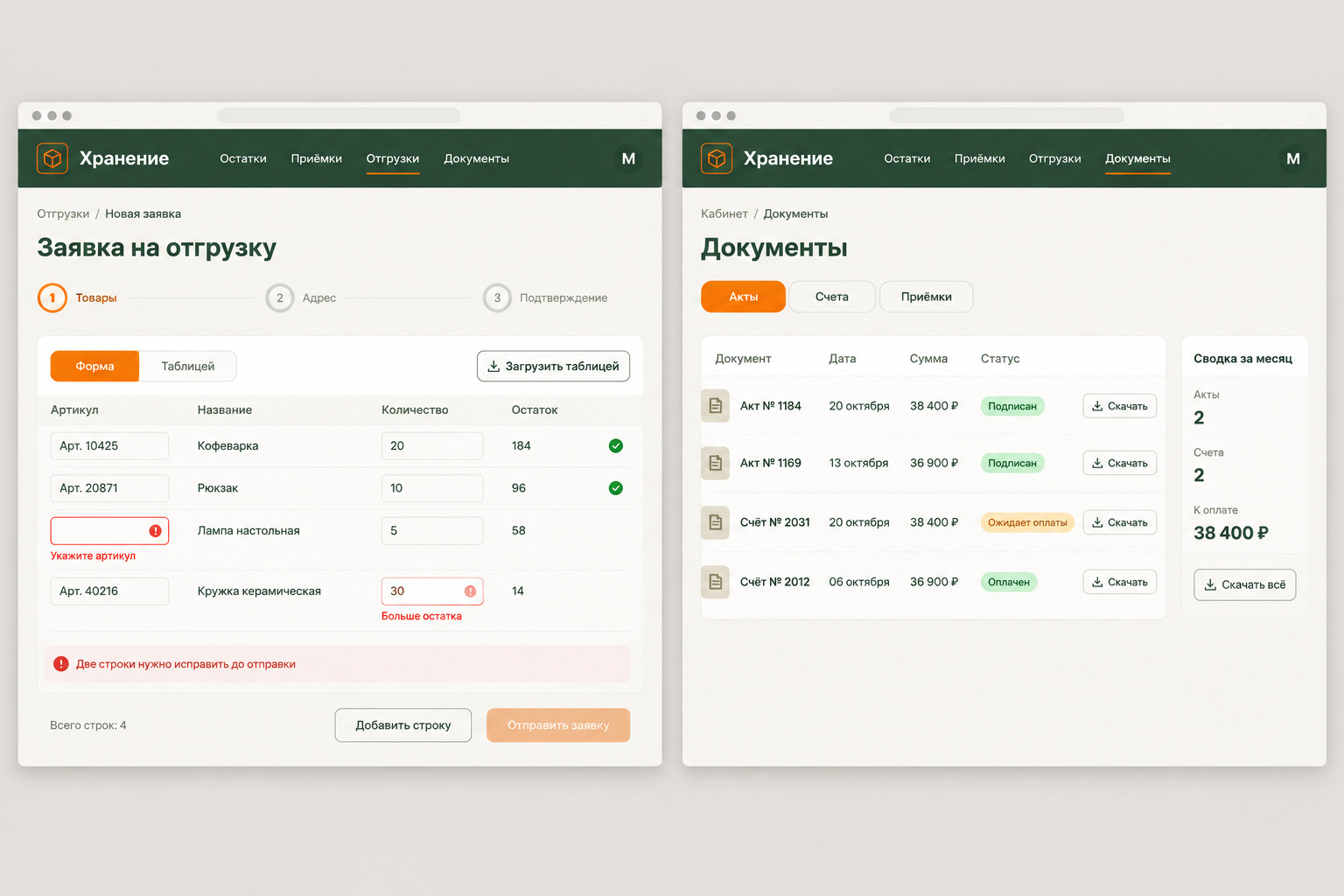Download Счёт № 2012 via Скачать
This screenshot has height=896, width=1344.
(x=1120, y=582)
